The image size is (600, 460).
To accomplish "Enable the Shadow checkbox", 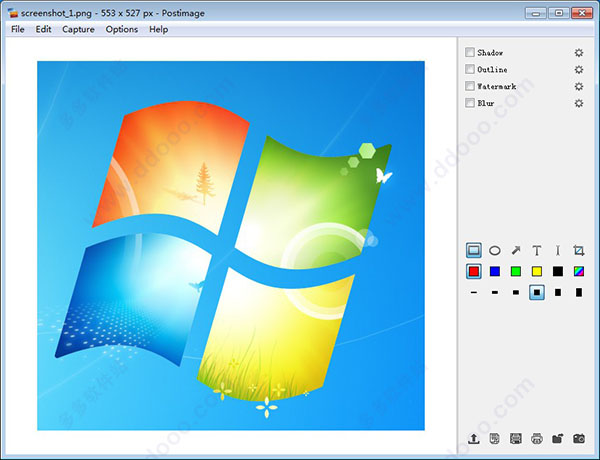I will pos(470,52).
